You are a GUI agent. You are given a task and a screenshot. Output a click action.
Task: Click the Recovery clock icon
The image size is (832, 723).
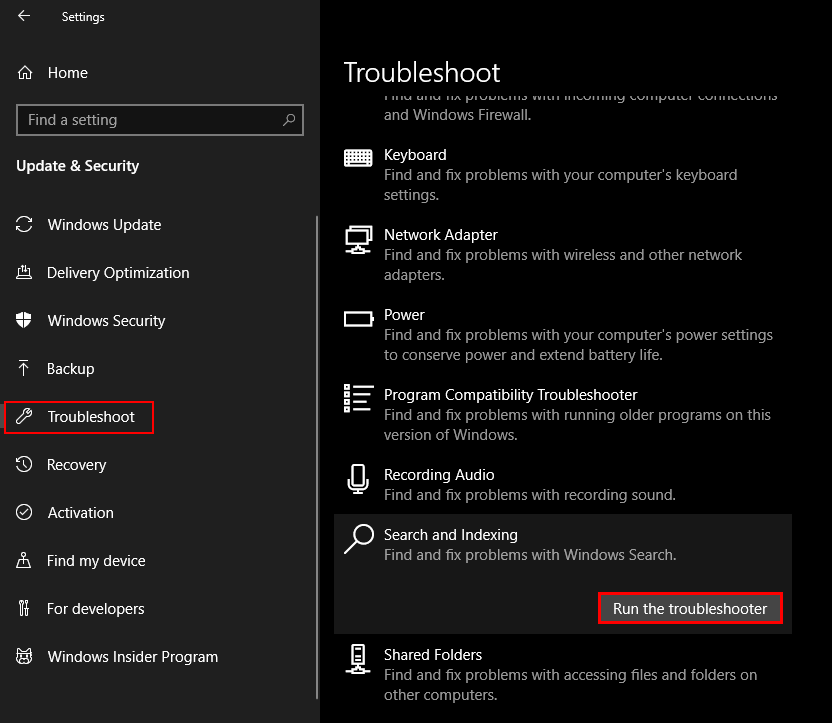point(24,464)
